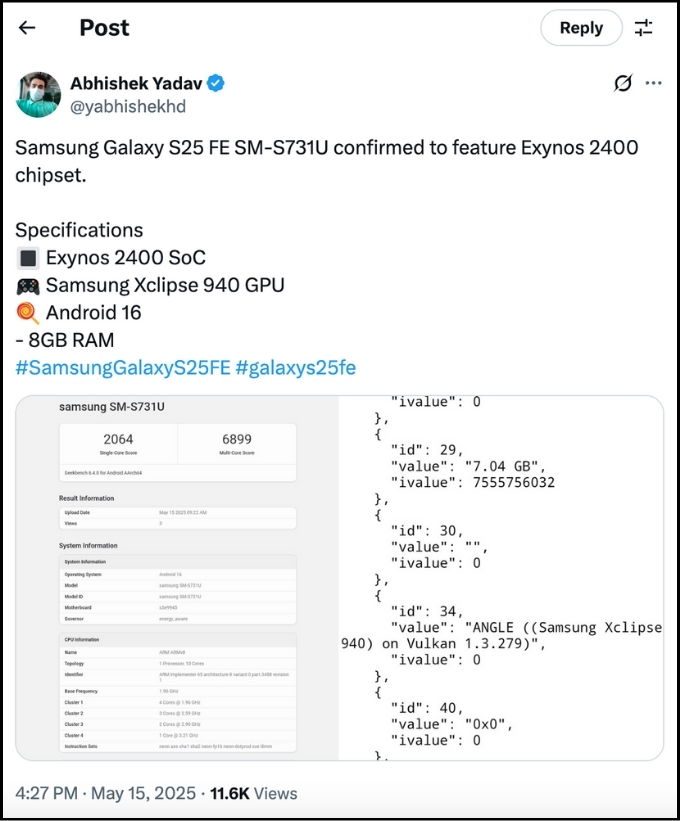Click the Post header title
This screenshot has width=680, height=821.
click(x=104, y=28)
